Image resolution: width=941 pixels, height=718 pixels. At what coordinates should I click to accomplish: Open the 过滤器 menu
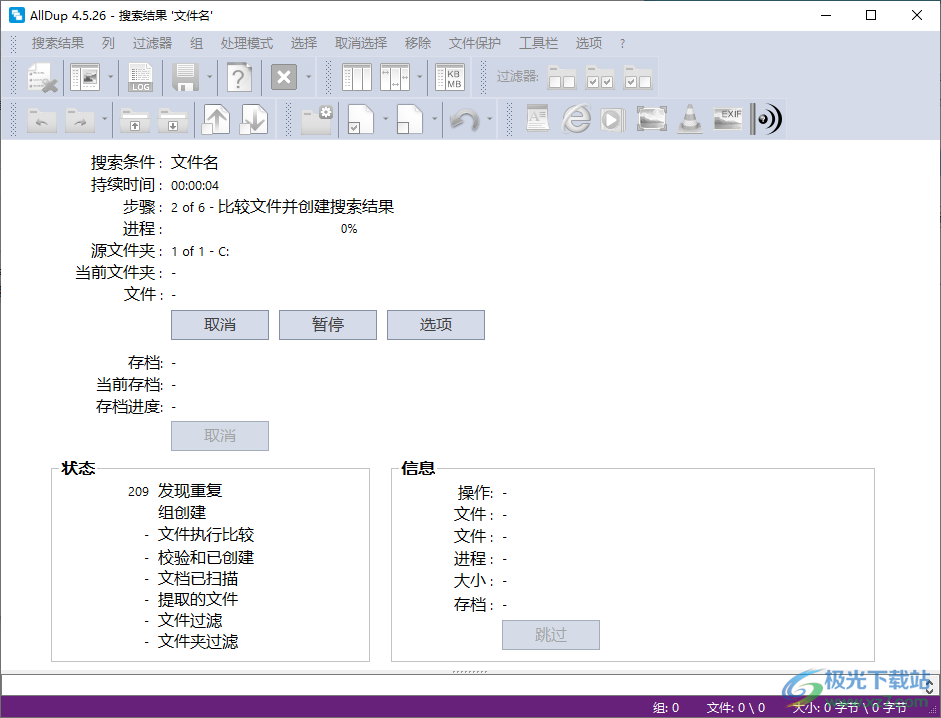pyautogui.click(x=152, y=43)
